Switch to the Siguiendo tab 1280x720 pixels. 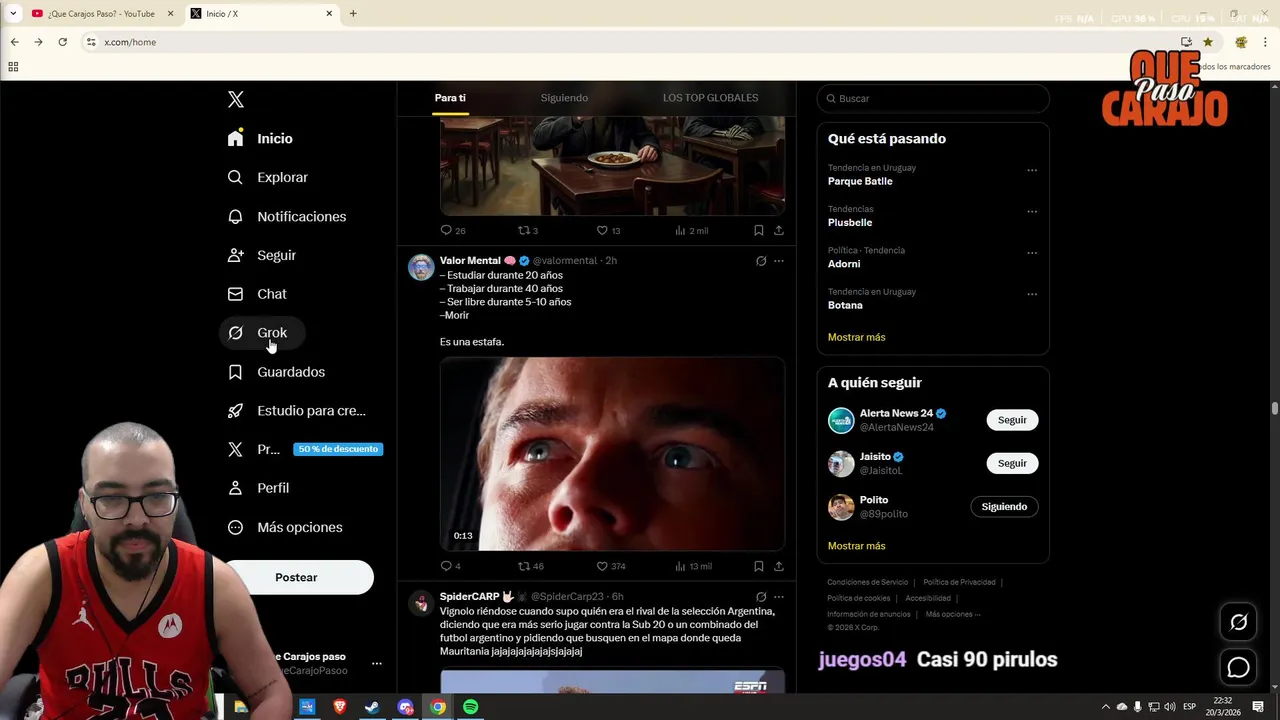(x=564, y=98)
